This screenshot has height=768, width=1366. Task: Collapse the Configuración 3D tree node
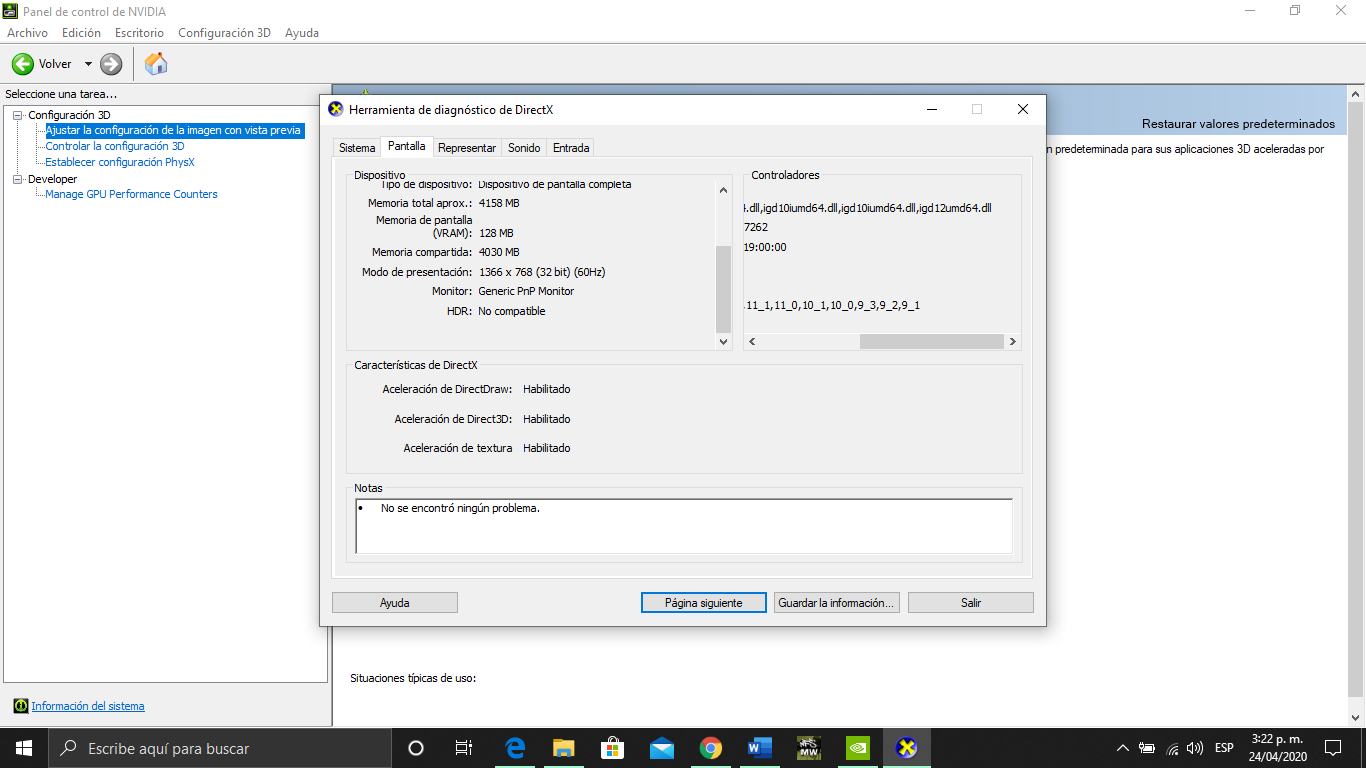(x=18, y=115)
